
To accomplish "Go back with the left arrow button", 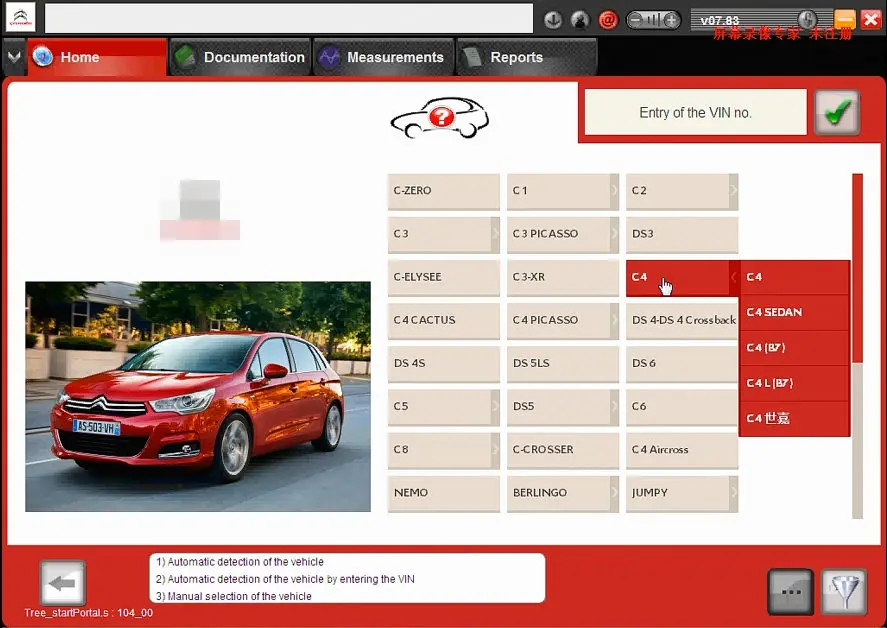I will point(63,583).
